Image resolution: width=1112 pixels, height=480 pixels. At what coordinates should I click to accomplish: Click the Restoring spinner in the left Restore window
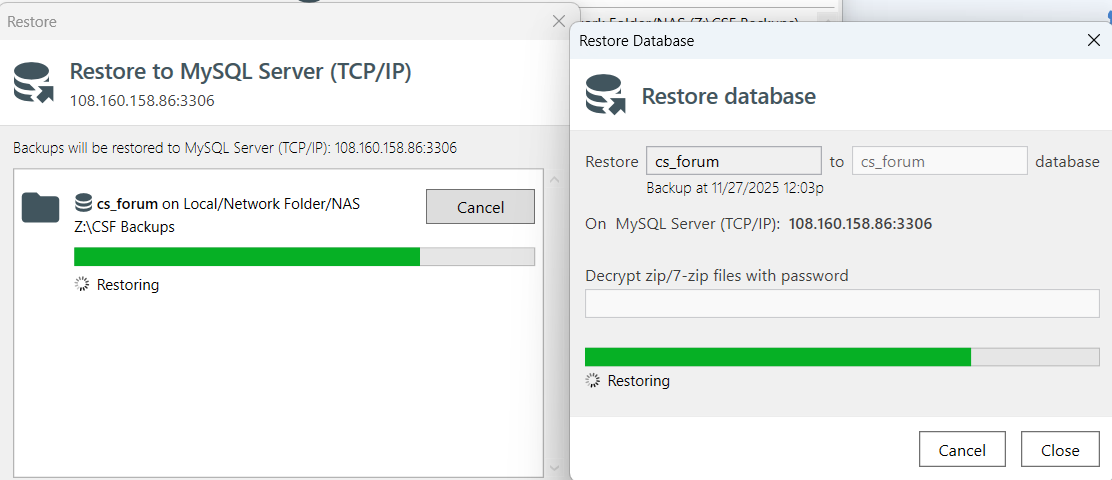(x=82, y=285)
